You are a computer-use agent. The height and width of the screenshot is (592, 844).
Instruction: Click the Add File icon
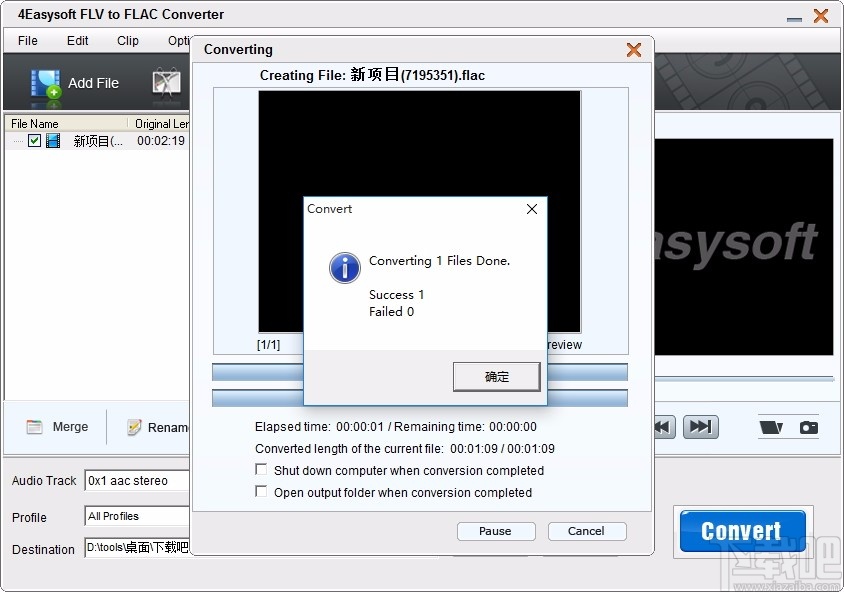click(x=44, y=82)
